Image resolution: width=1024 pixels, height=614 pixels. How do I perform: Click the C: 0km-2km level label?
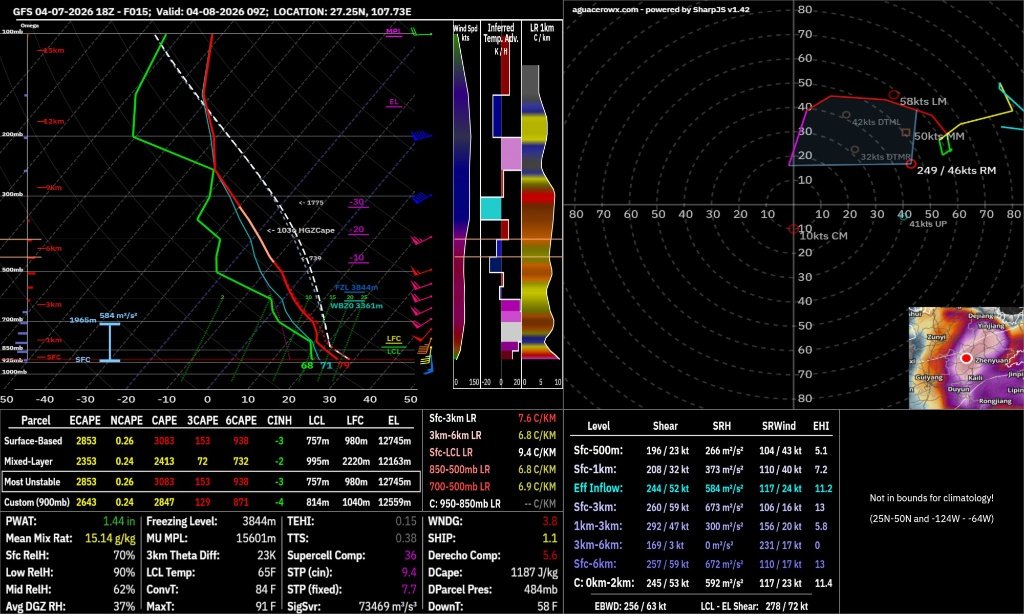[x=603, y=583]
